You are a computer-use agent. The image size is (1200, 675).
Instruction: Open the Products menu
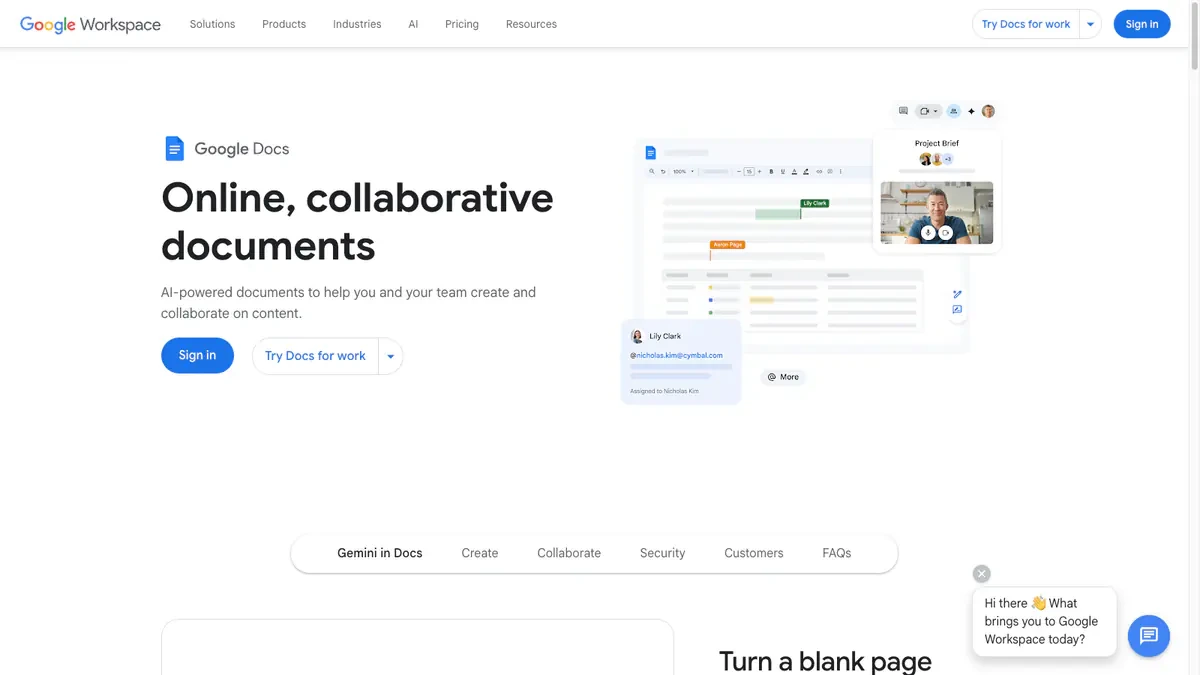(284, 24)
